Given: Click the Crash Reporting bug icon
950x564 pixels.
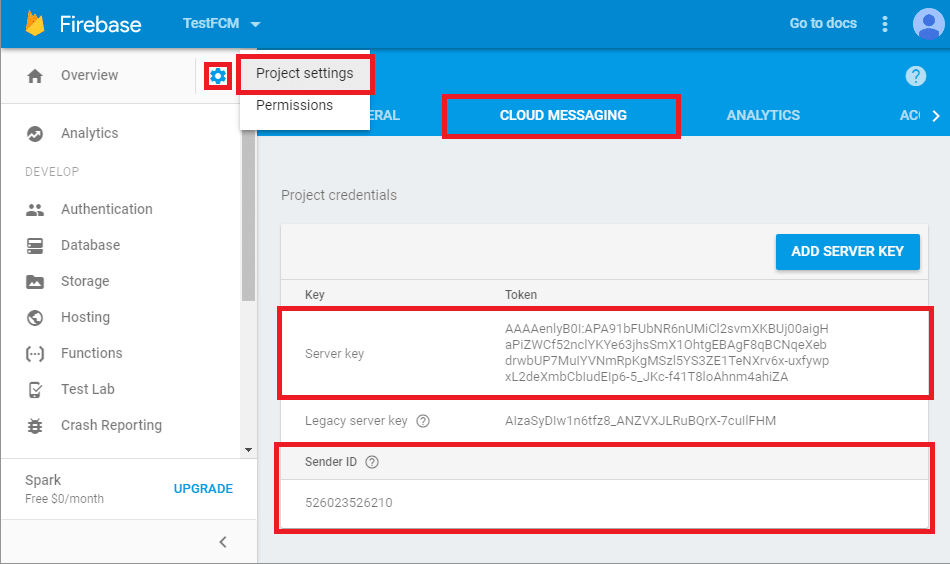Looking at the screenshot, I should [35, 426].
